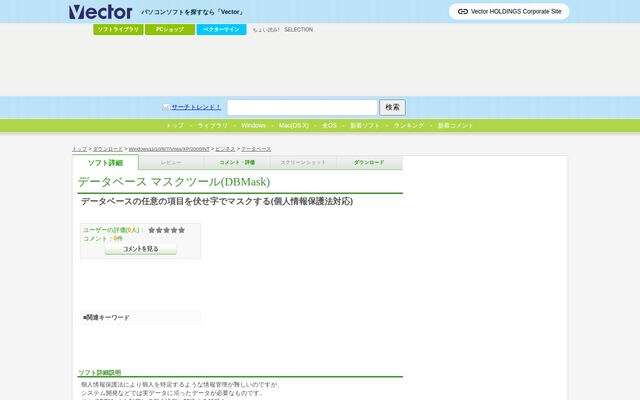Click the データベース マスクツール(DBMask) title
Screen dimensions: 640x400
[174, 182]
